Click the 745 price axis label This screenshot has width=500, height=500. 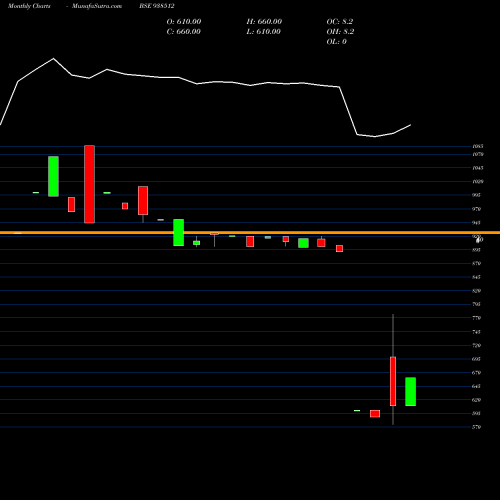(x=476, y=332)
